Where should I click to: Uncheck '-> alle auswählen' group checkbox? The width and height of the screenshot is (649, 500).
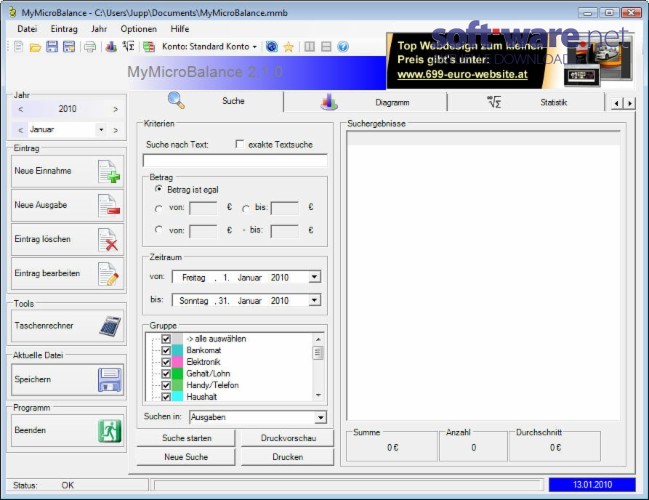166,339
